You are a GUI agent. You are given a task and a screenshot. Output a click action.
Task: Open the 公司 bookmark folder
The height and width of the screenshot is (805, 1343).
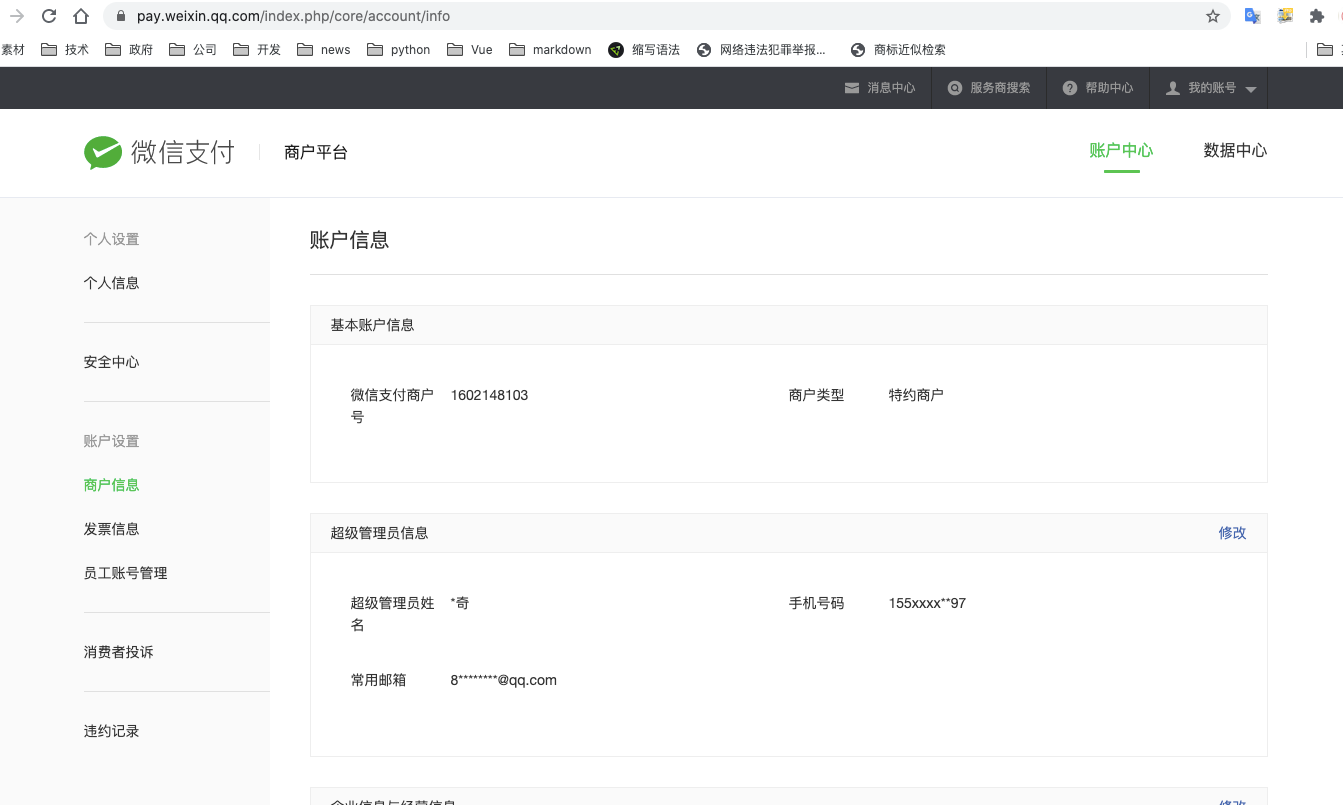pyautogui.click(x=193, y=49)
